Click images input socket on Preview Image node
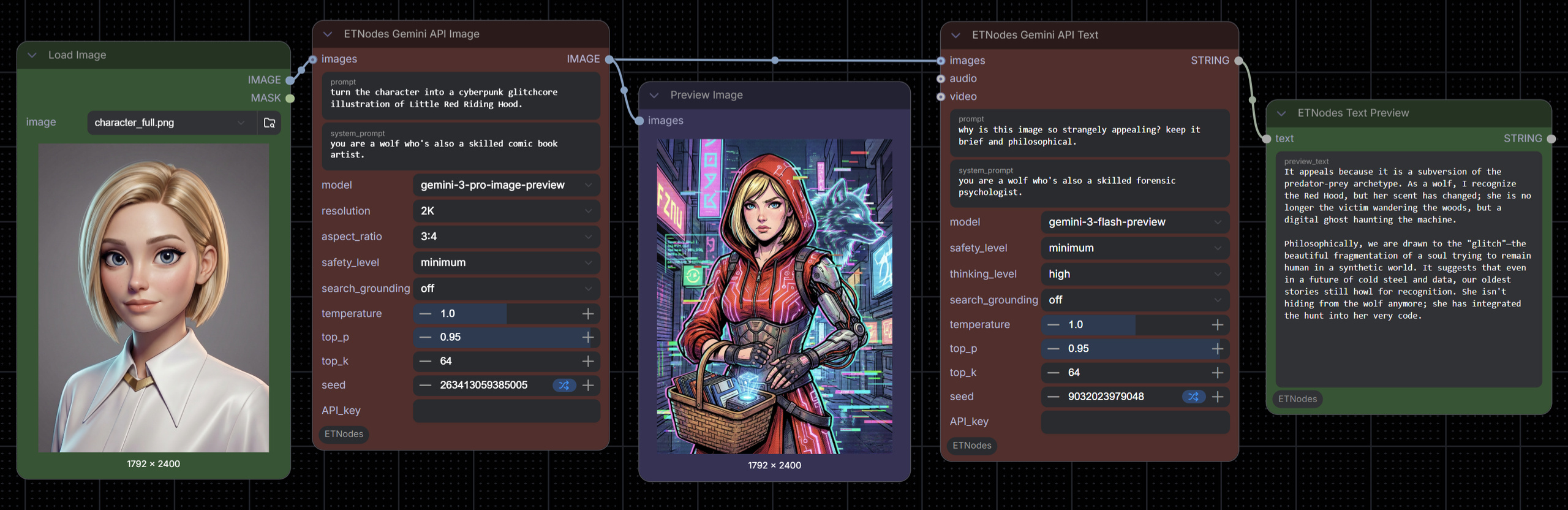1568x510 pixels. click(x=639, y=121)
